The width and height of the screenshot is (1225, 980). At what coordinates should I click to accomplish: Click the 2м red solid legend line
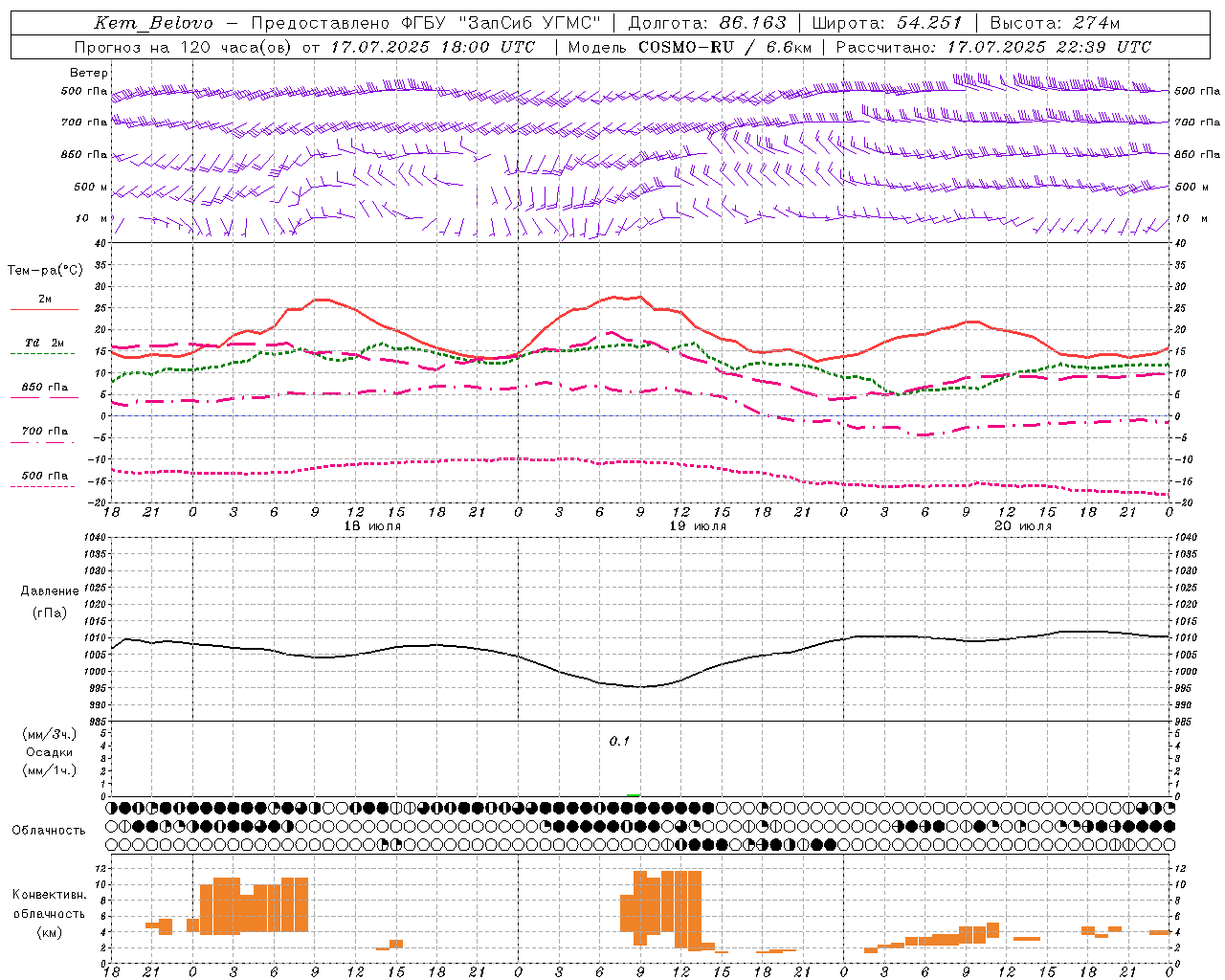pos(44,310)
